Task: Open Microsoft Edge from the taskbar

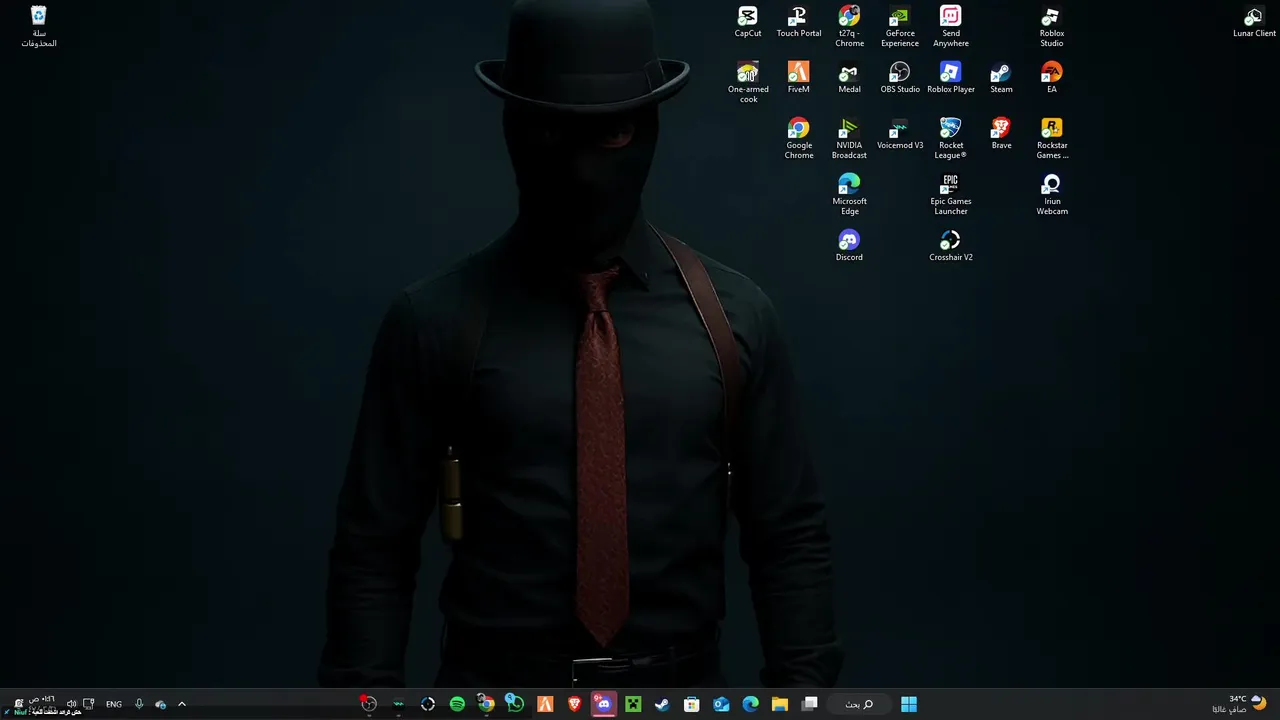Action: point(750,704)
